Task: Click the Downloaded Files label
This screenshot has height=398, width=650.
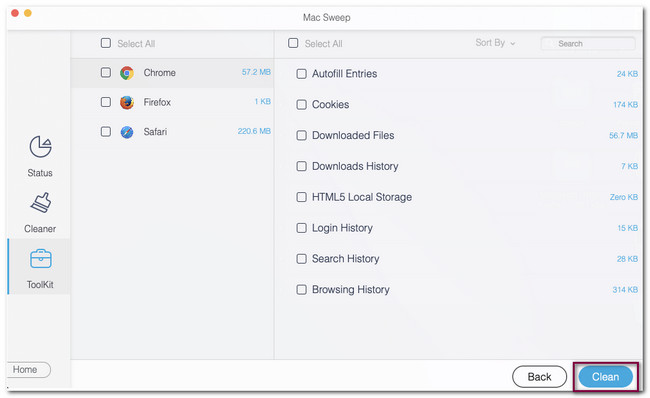Action: coord(353,136)
